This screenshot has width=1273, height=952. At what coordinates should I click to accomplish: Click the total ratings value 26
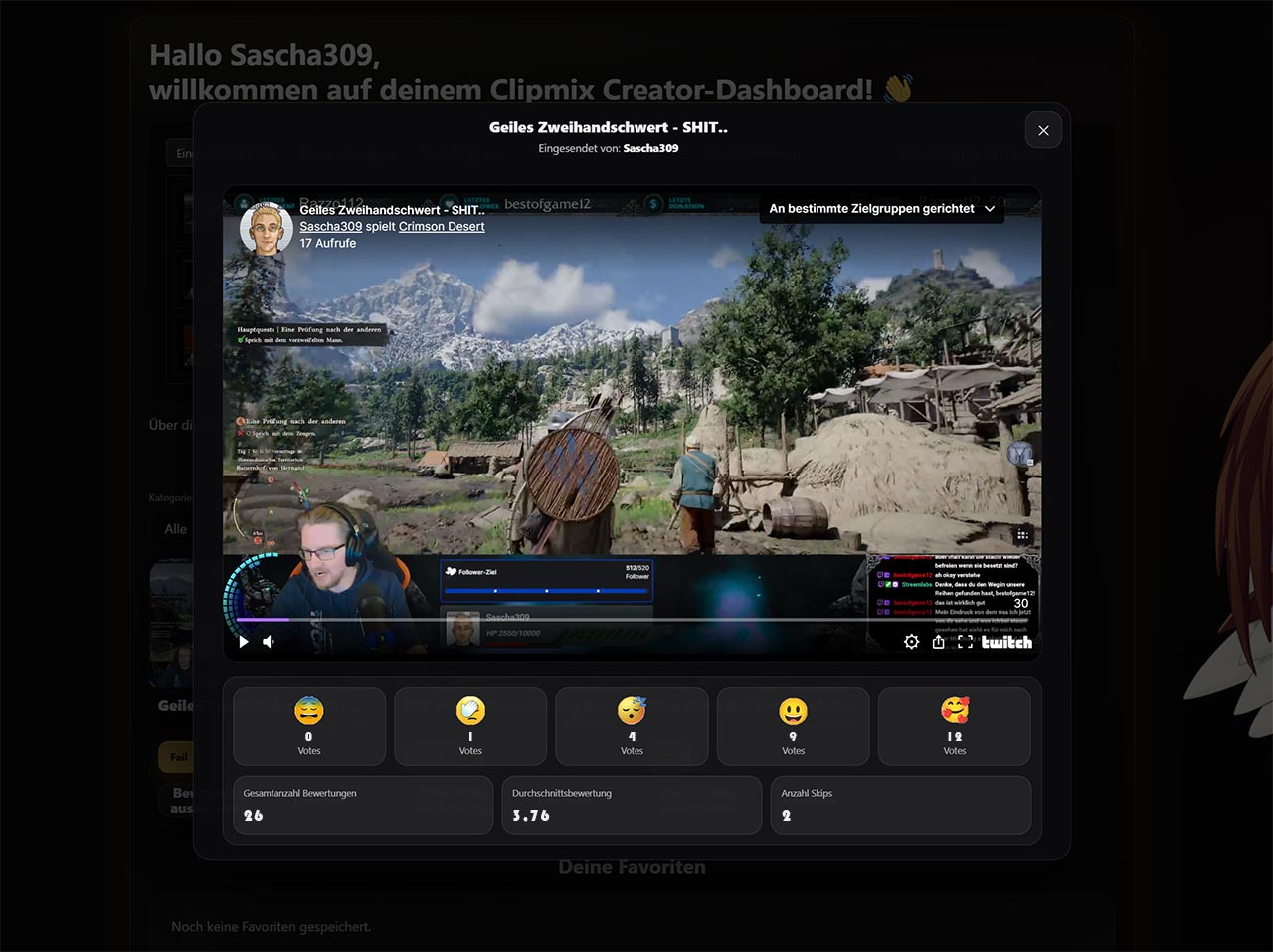[254, 816]
